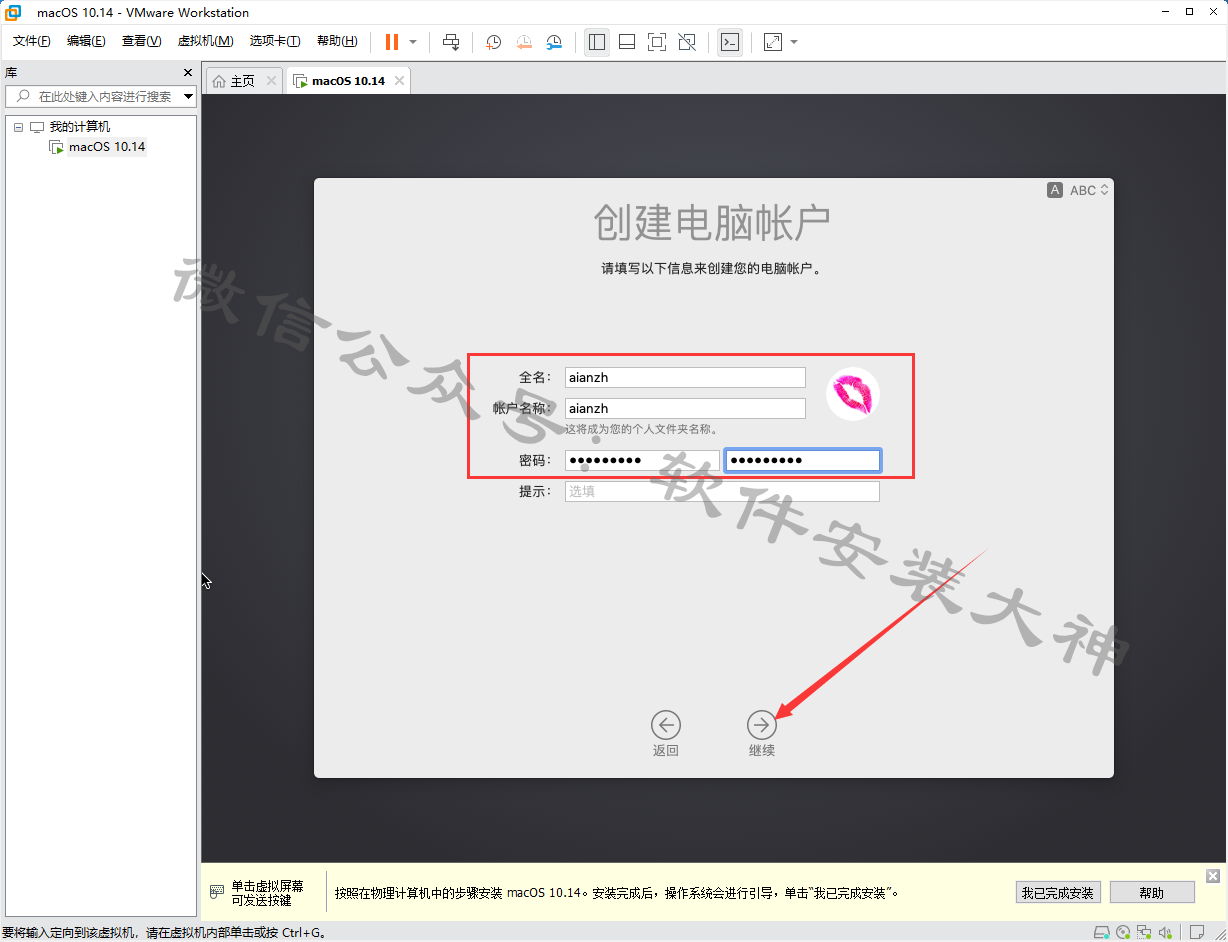Image resolution: width=1228 pixels, height=942 pixels.
Task: Open the 帮助(H) menu
Action: (x=337, y=41)
